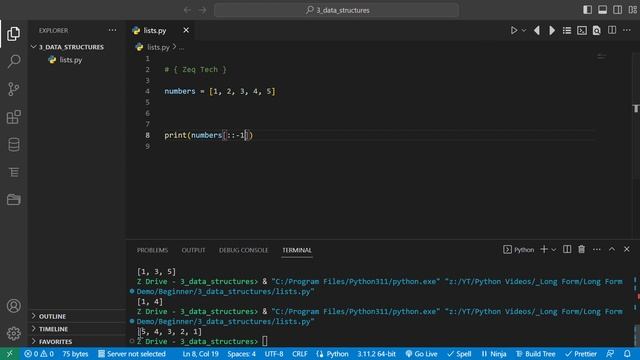Open the folder icon view in activity bar

click(13, 200)
